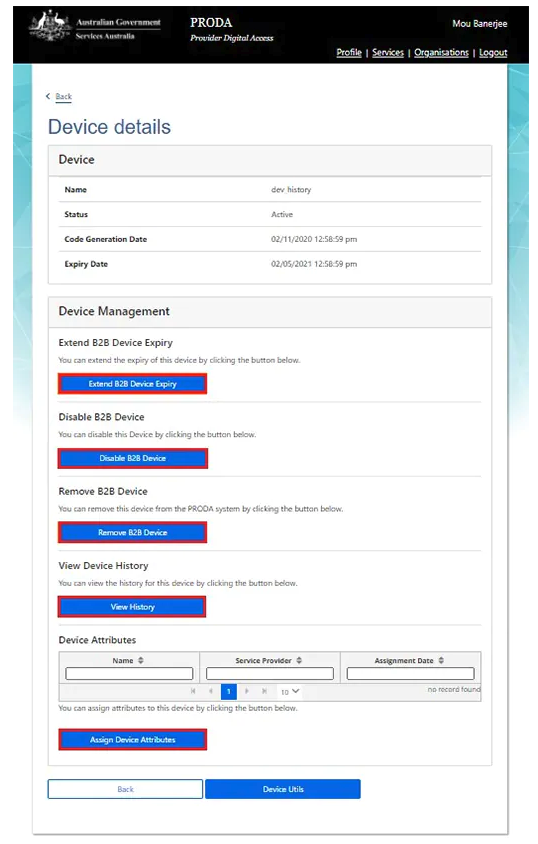Go to first page paginator icon

[193, 691]
